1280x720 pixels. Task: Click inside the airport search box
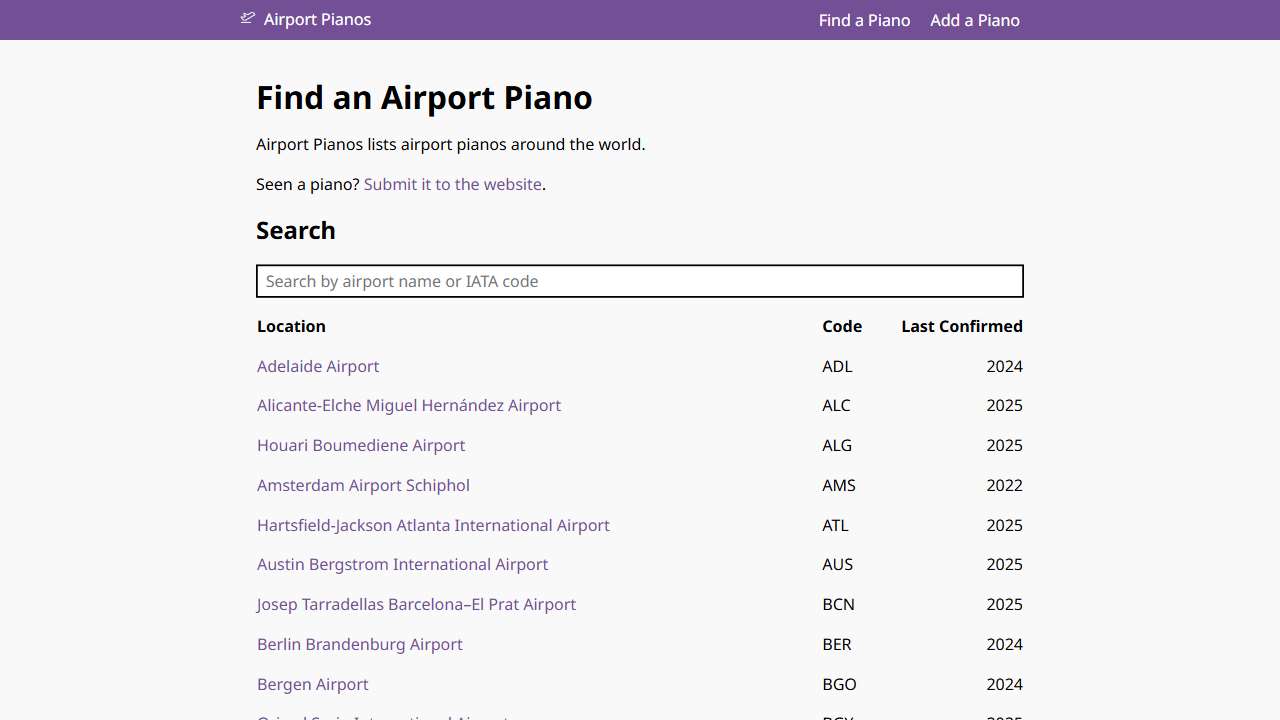tap(640, 281)
